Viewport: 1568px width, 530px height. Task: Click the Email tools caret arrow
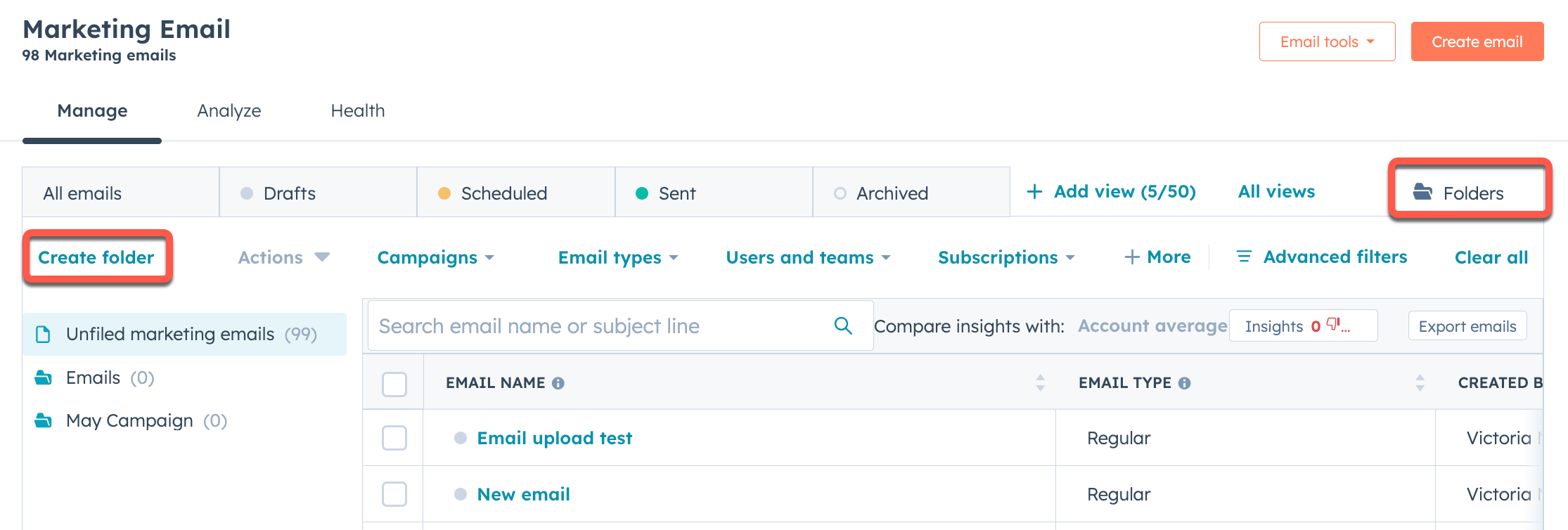pos(1370,41)
